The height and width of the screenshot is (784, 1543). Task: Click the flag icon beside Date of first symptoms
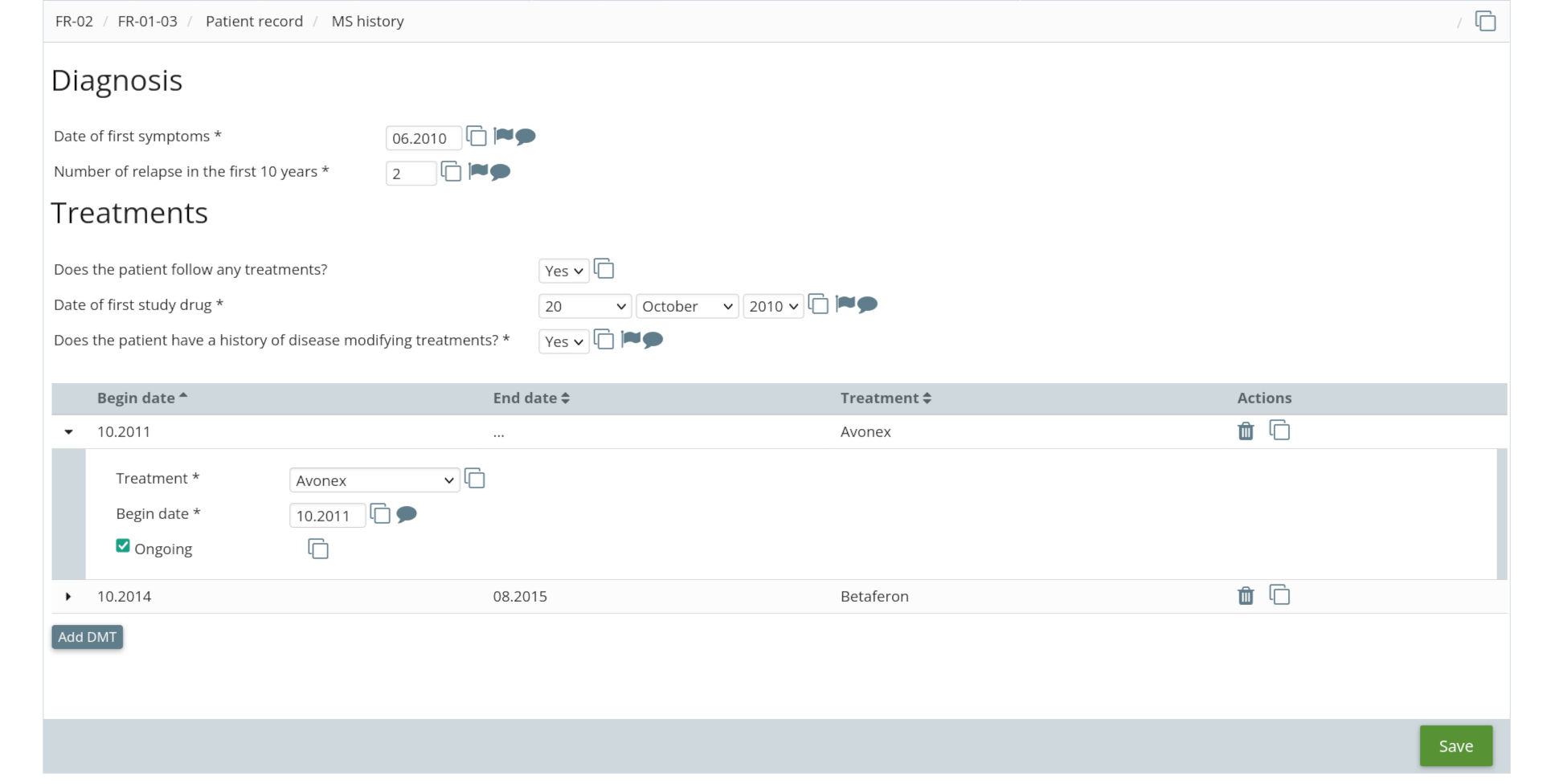coord(503,136)
